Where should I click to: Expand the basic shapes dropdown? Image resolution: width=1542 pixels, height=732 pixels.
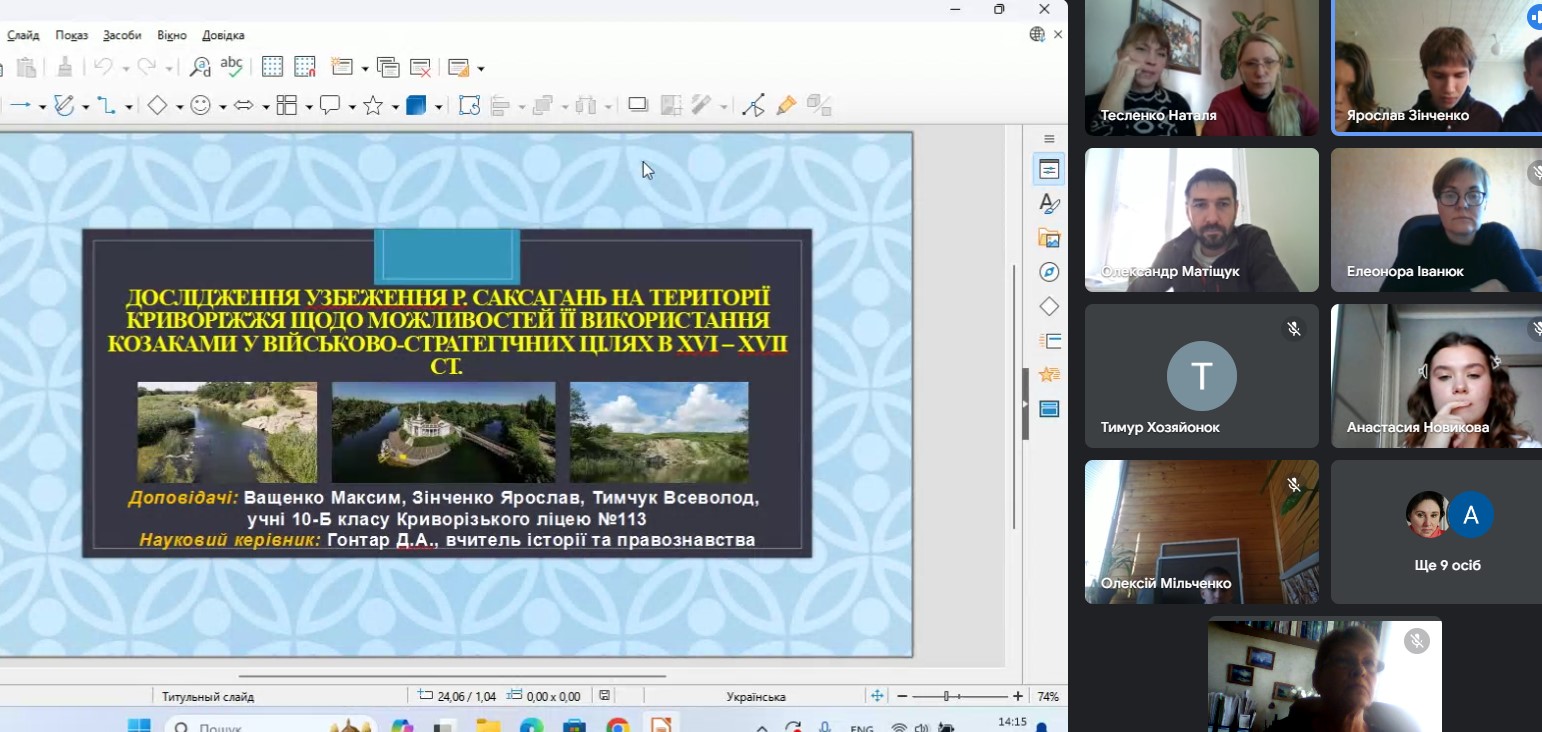point(179,106)
